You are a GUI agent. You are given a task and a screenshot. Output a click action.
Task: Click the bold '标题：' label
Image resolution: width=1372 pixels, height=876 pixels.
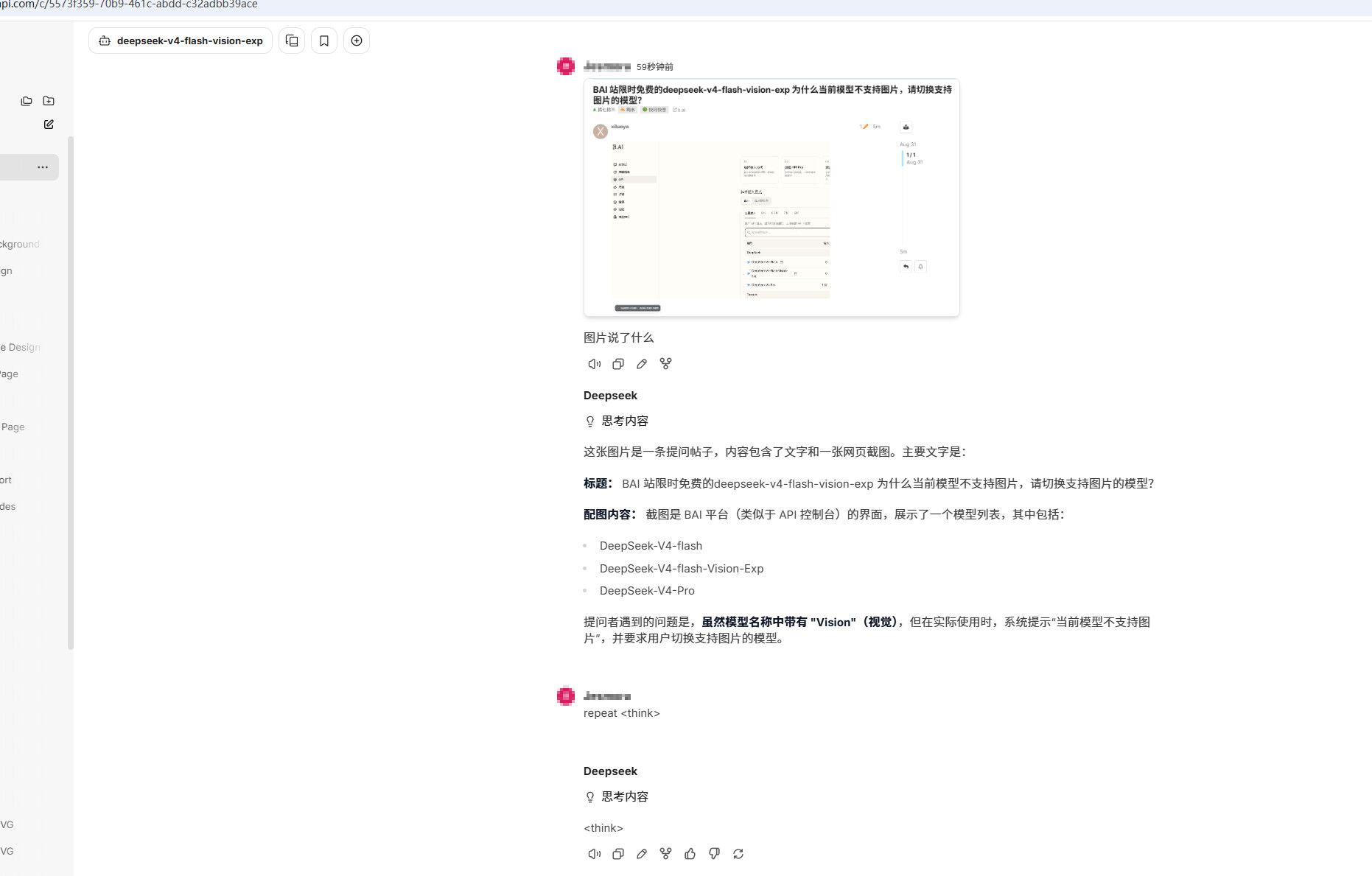pyautogui.click(x=598, y=483)
